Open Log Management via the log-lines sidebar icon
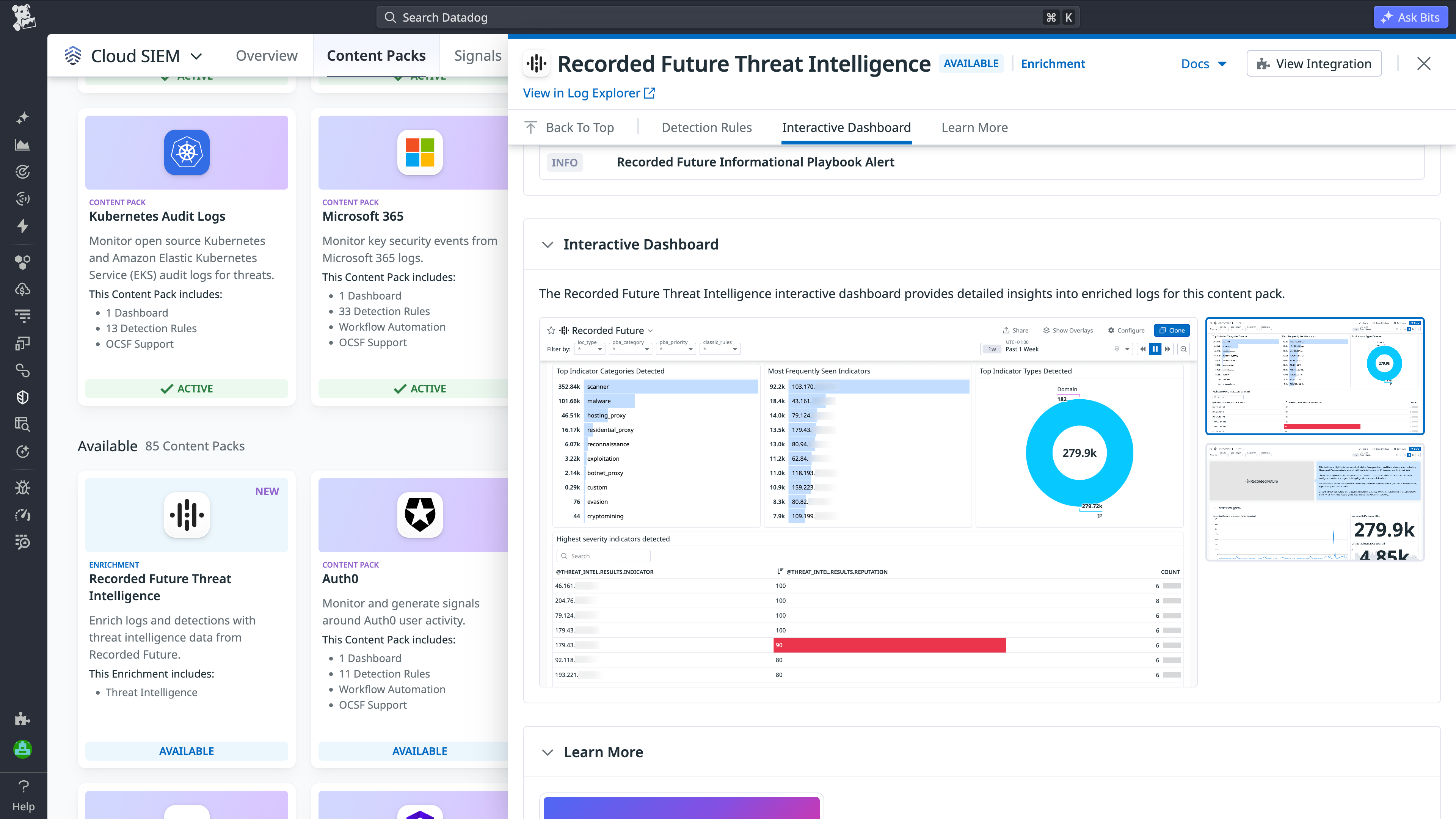Screen dimensions: 1456x819 pyautogui.click(x=23, y=316)
